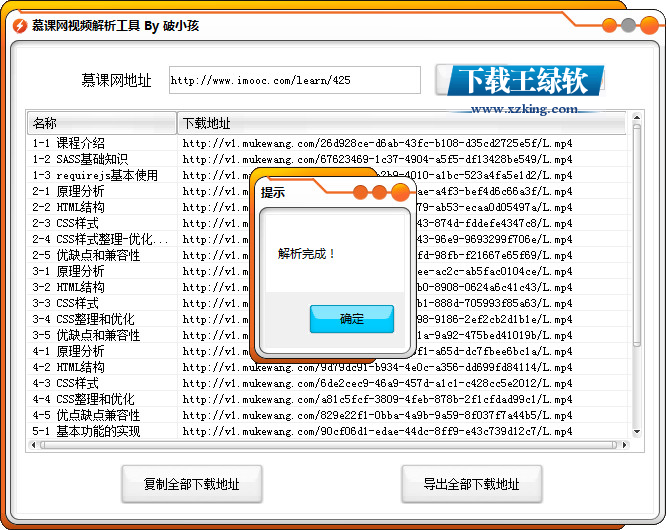Click the gray circle button in the main title bar

[628, 25]
